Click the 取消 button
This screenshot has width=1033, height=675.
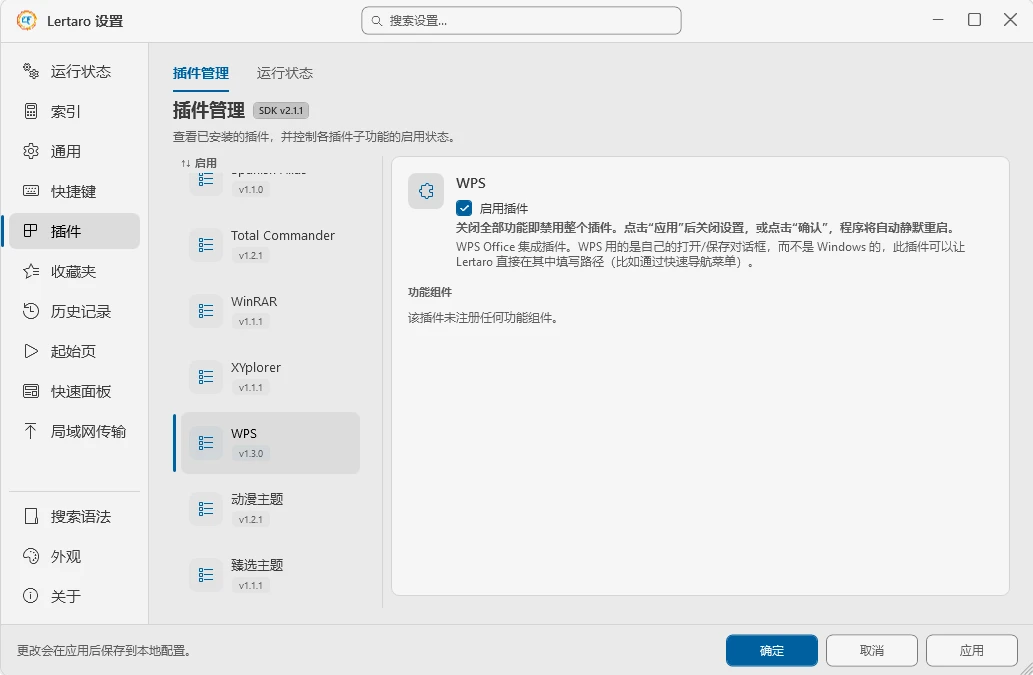coord(872,651)
